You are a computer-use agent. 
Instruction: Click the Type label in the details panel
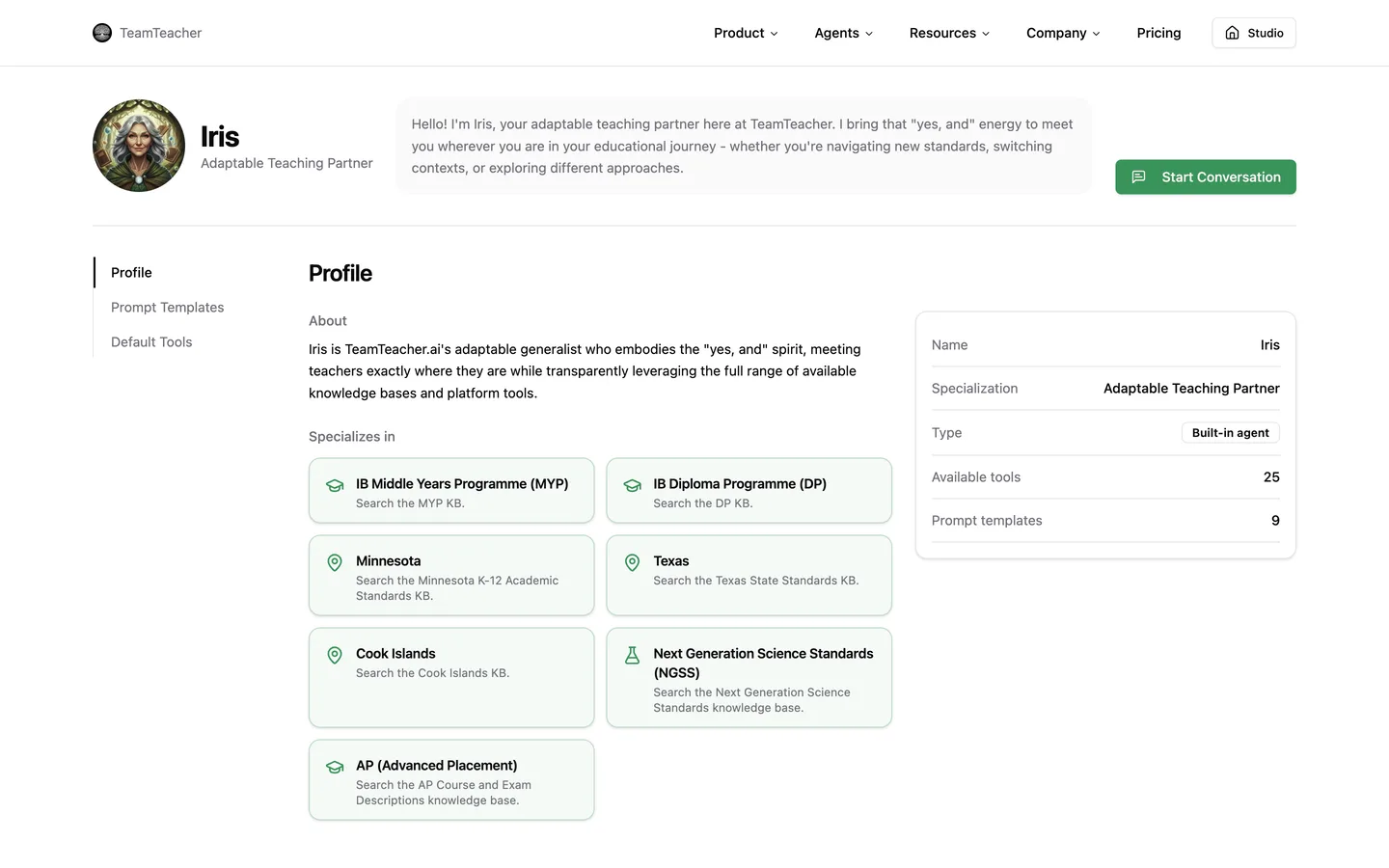tap(946, 433)
